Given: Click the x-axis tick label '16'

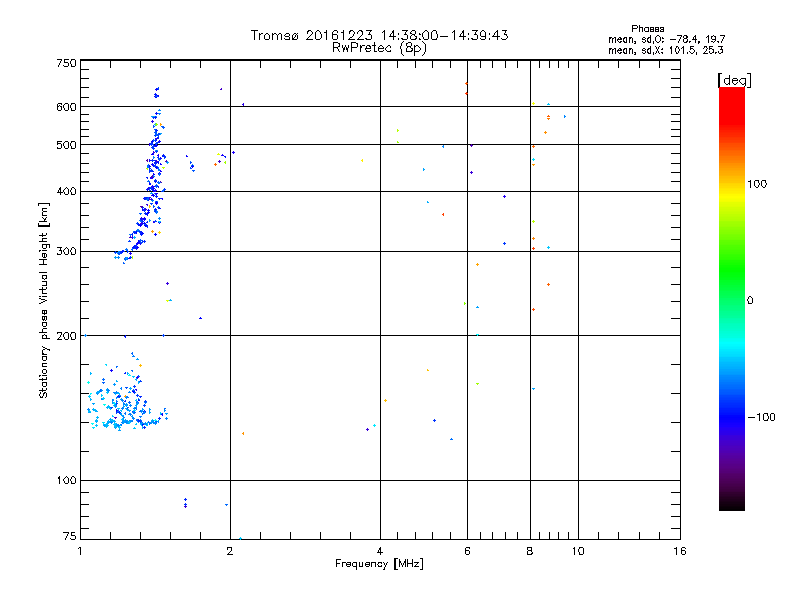Looking at the screenshot, I should click(x=680, y=551).
